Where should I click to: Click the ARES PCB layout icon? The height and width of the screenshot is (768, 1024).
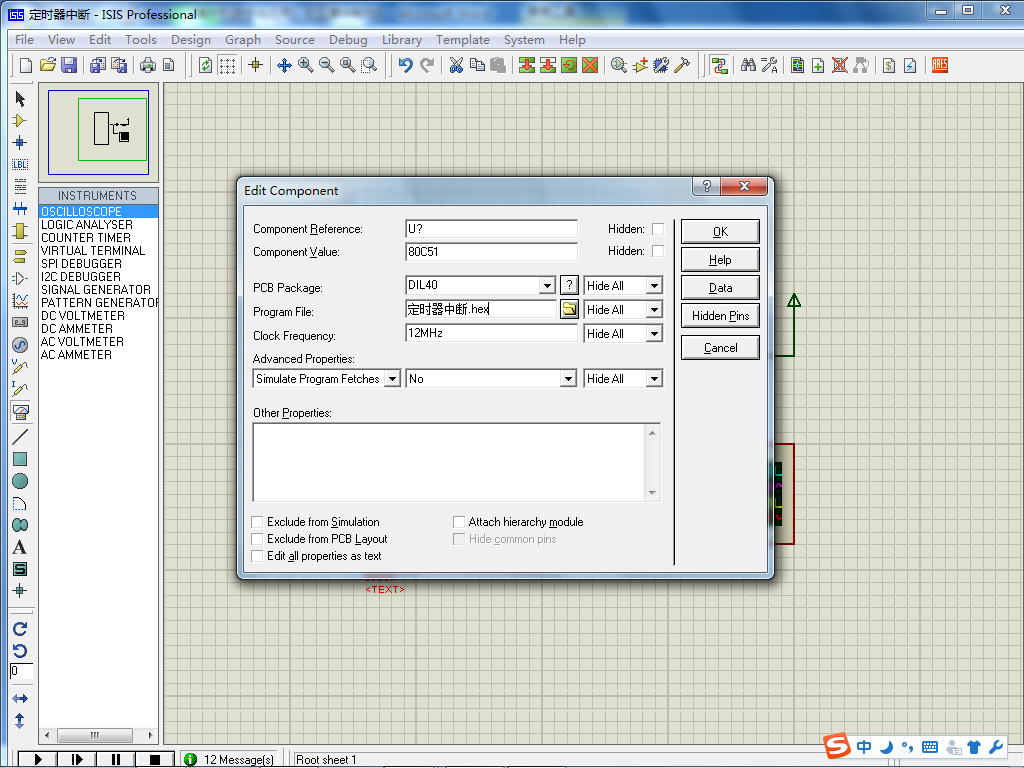click(x=940, y=65)
